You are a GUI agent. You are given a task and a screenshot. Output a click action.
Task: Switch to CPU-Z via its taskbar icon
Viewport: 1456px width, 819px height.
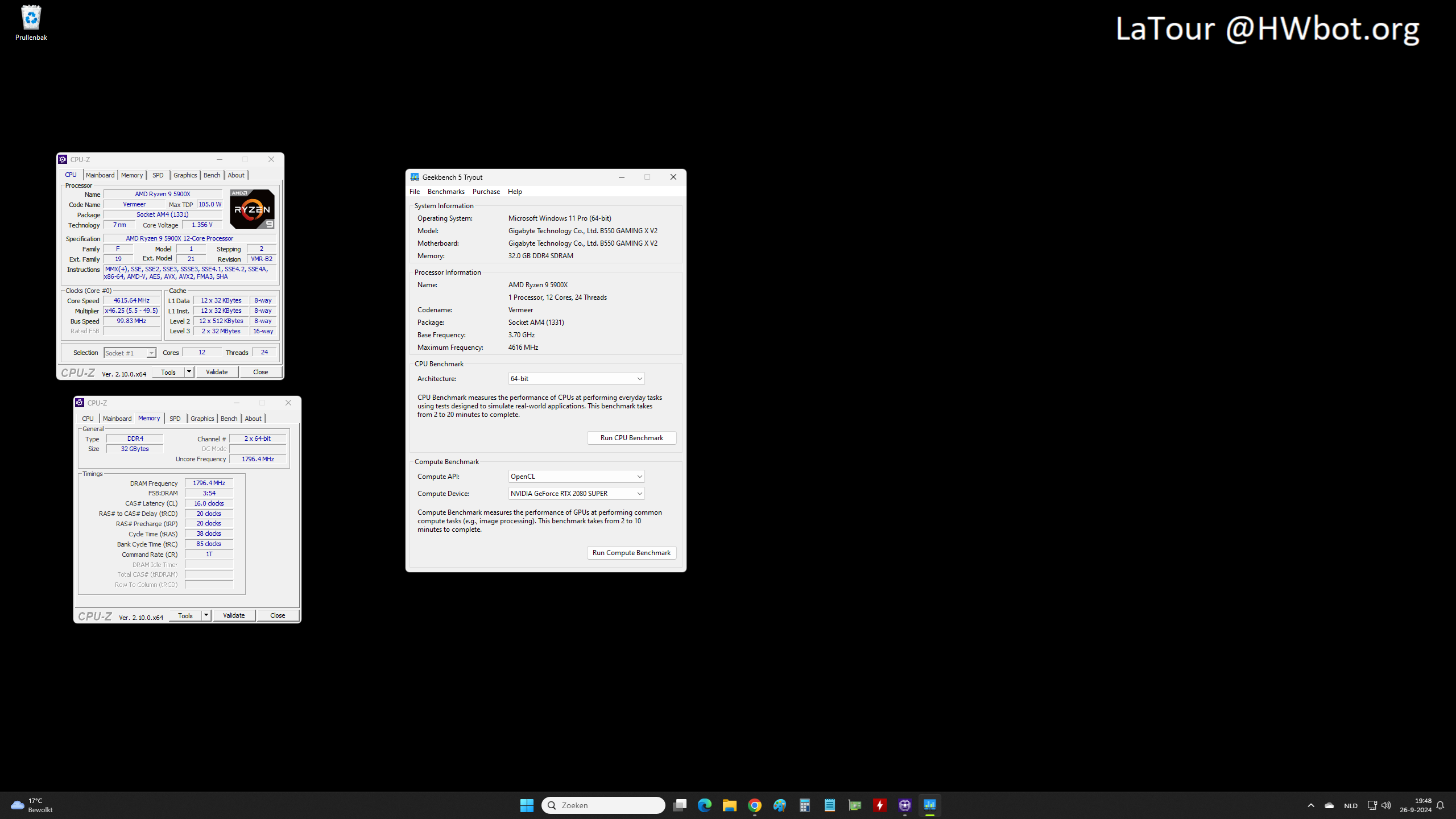[x=905, y=805]
